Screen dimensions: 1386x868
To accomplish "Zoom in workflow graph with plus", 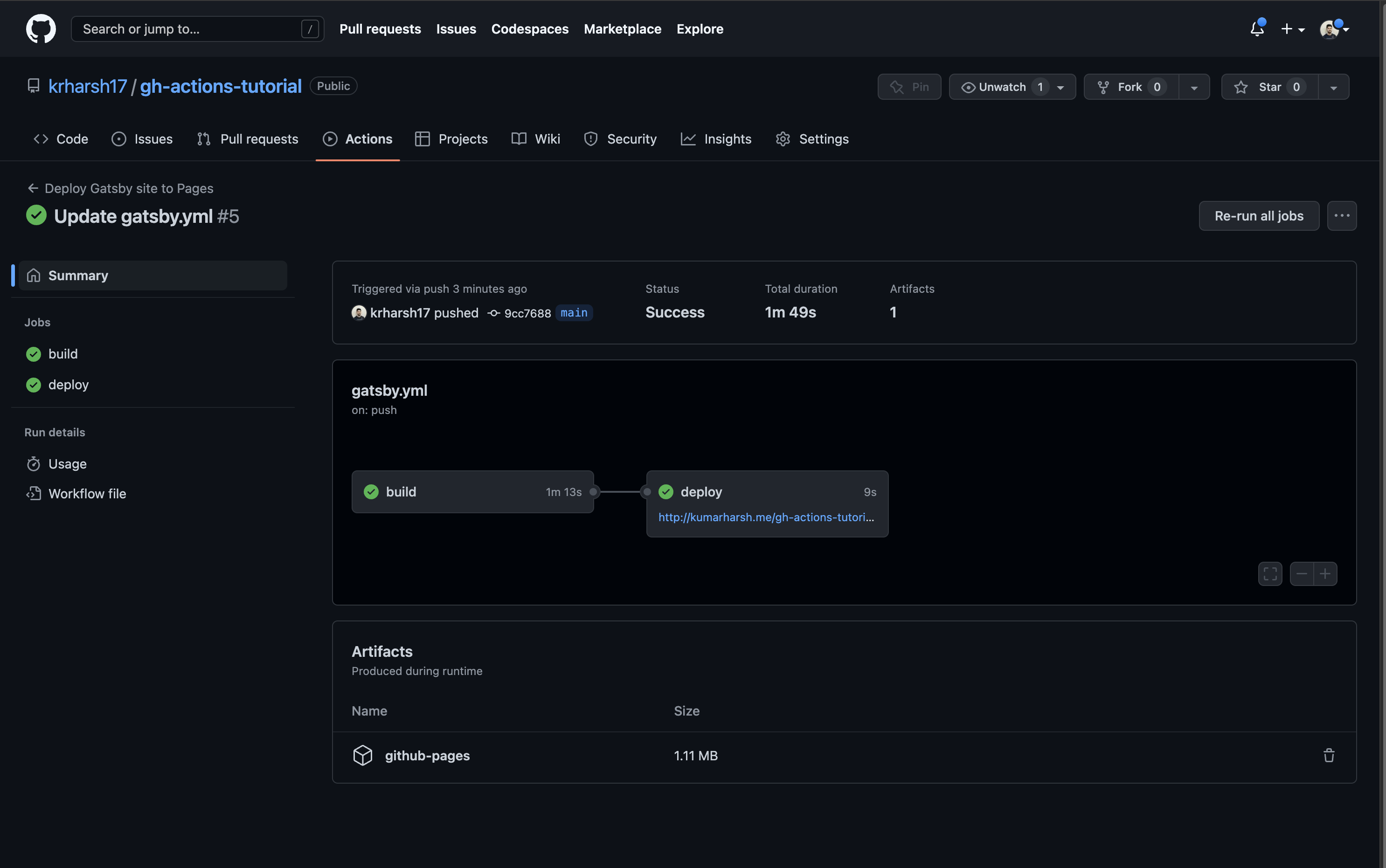I will [x=1325, y=573].
